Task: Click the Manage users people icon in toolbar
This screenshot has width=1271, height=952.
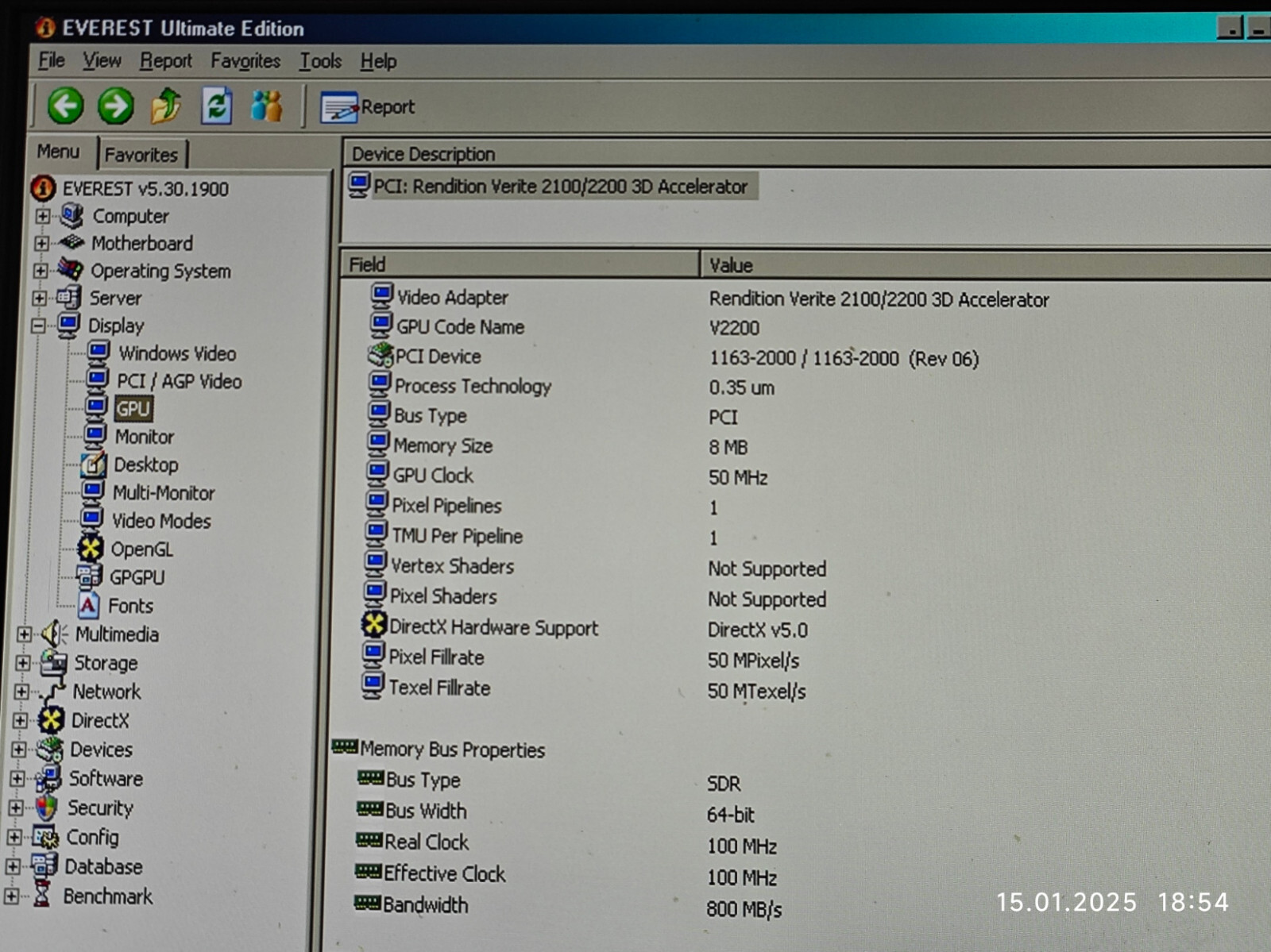Action: (x=266, y=106)
